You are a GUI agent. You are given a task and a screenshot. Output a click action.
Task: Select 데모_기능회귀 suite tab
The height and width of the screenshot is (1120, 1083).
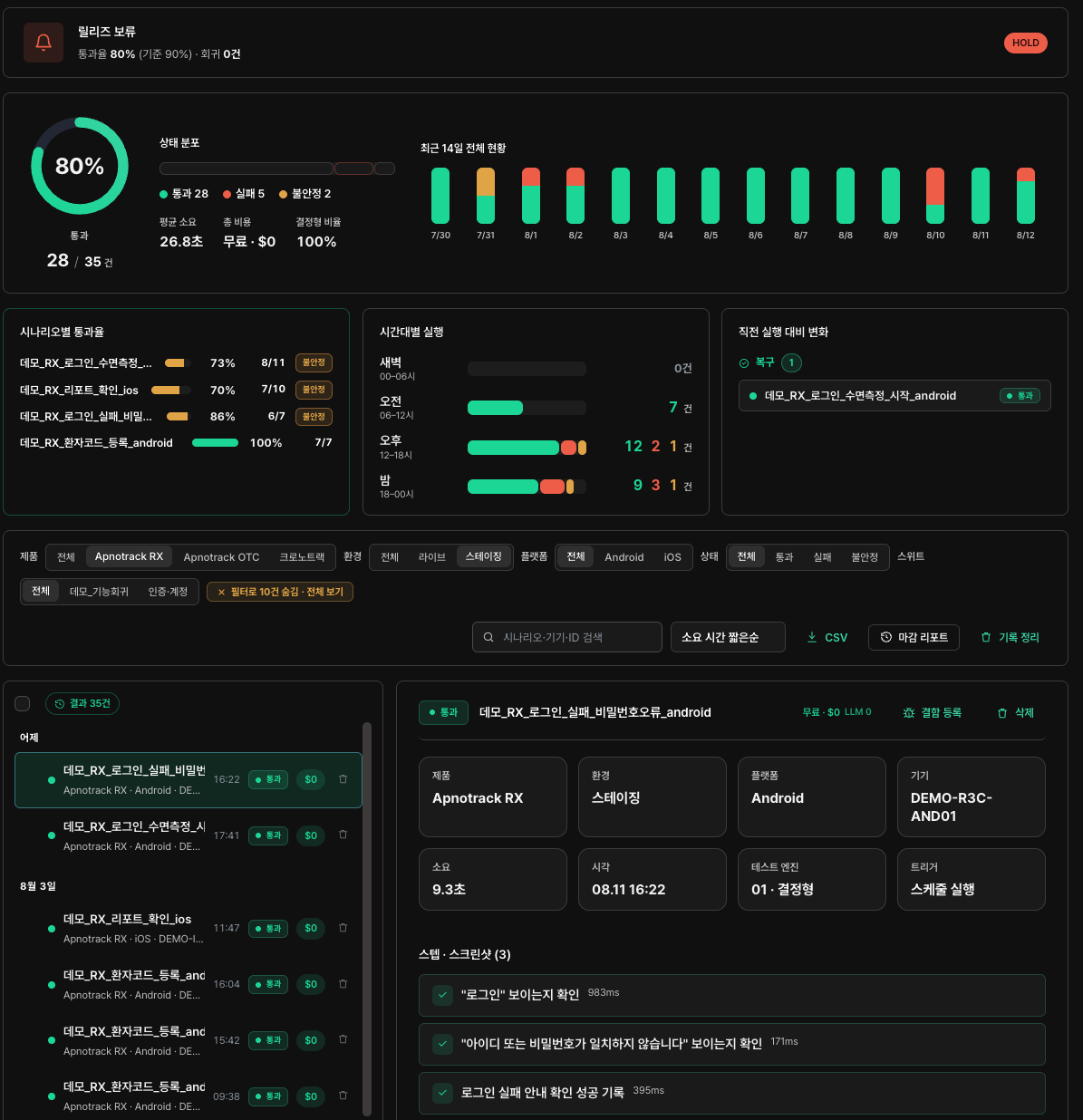coord(100,591)
